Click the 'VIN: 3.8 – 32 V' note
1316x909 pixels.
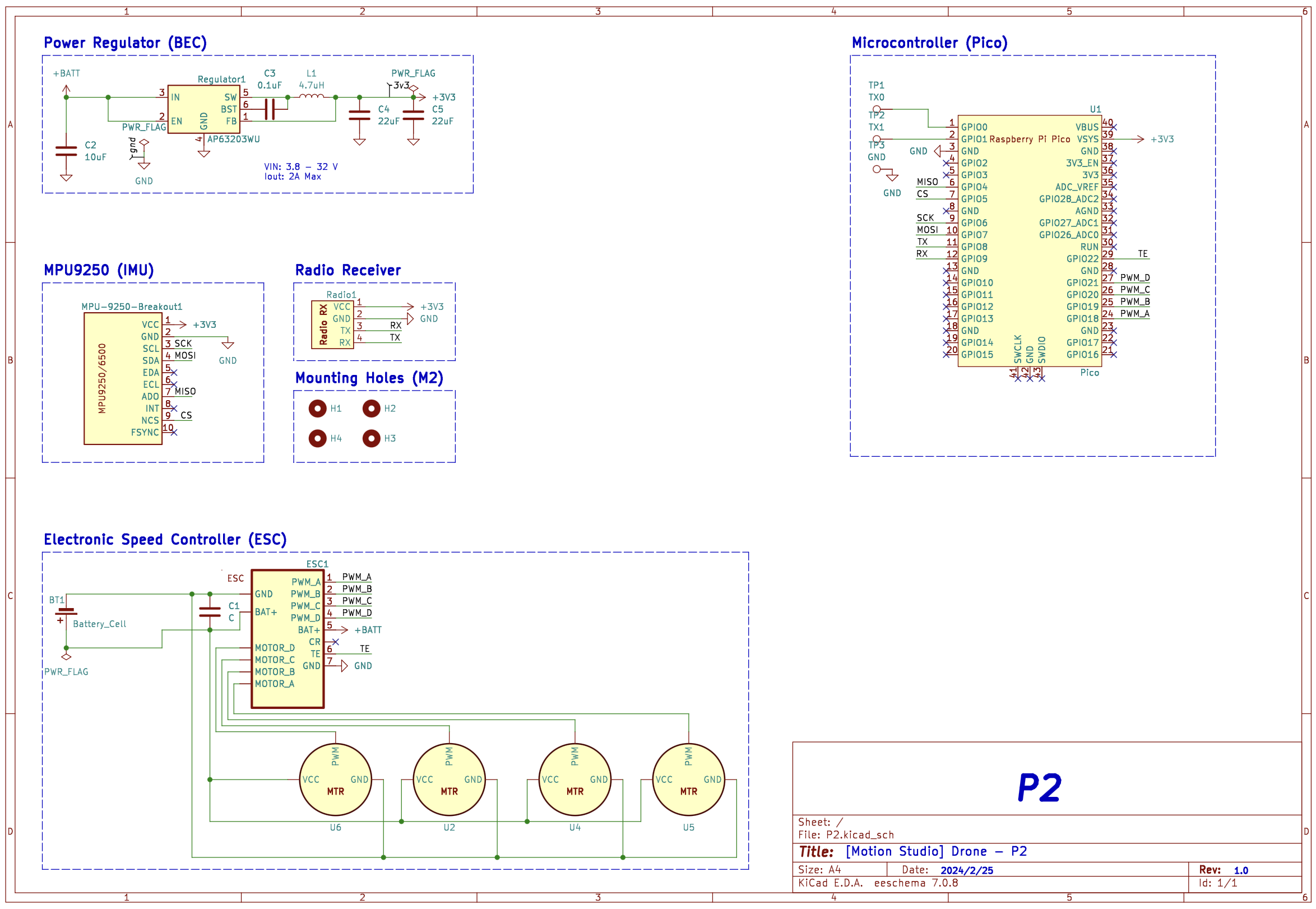300,167
